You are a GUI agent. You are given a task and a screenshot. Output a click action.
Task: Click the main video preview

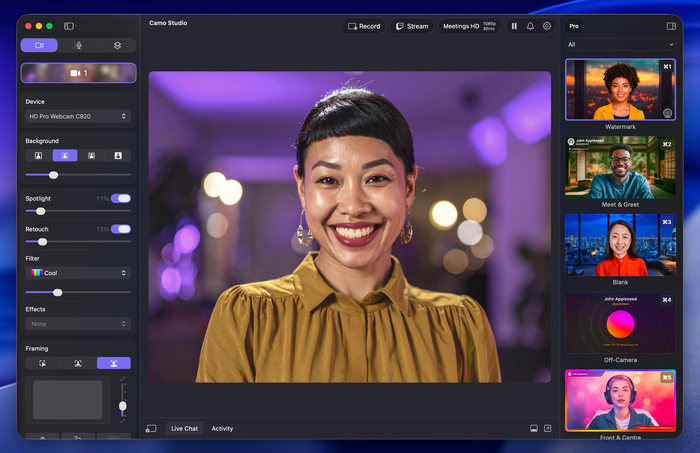350,227
